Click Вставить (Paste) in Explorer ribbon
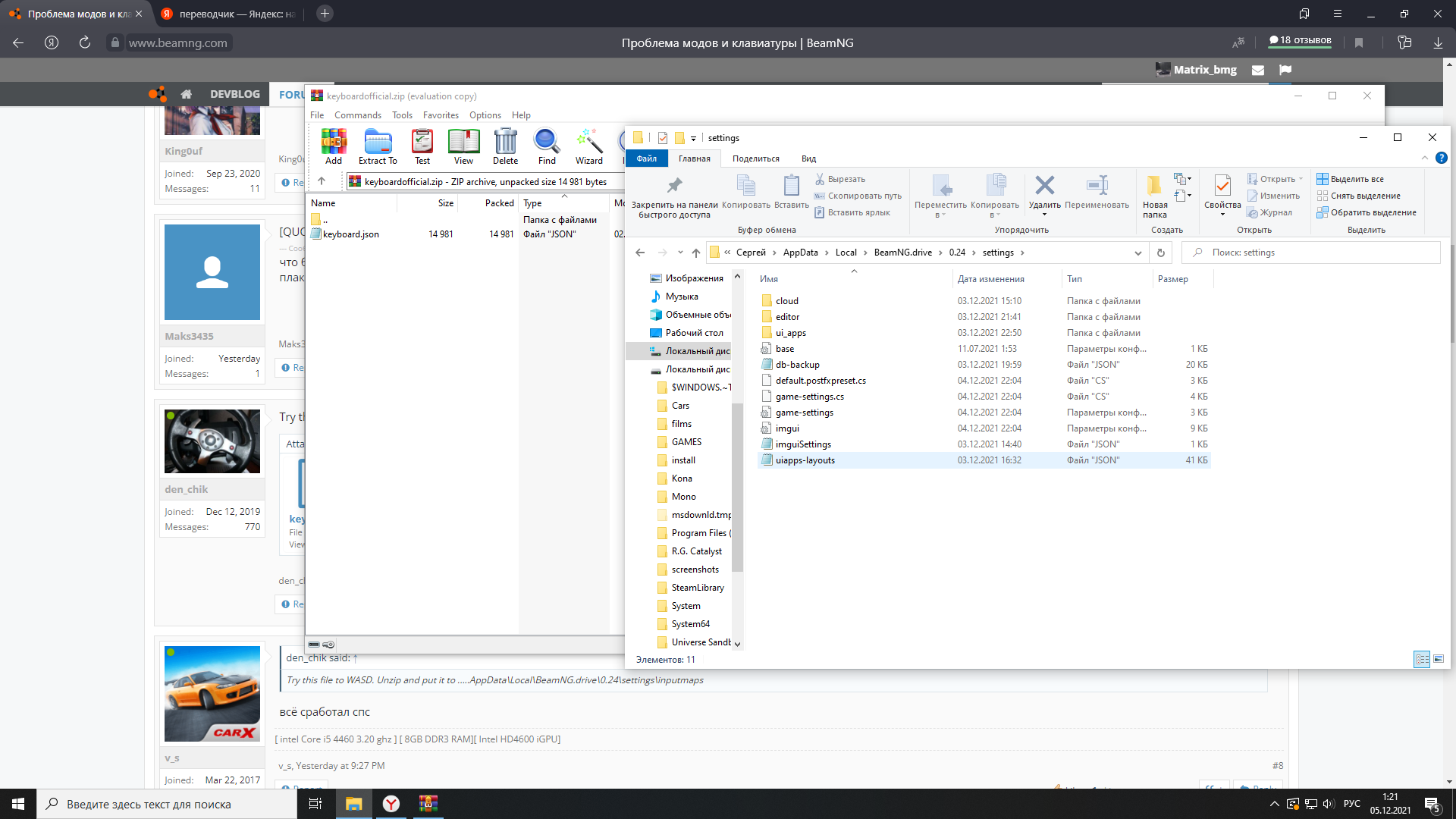The height and width of the screenshot is (819, 1456). [x=792, y=192]
